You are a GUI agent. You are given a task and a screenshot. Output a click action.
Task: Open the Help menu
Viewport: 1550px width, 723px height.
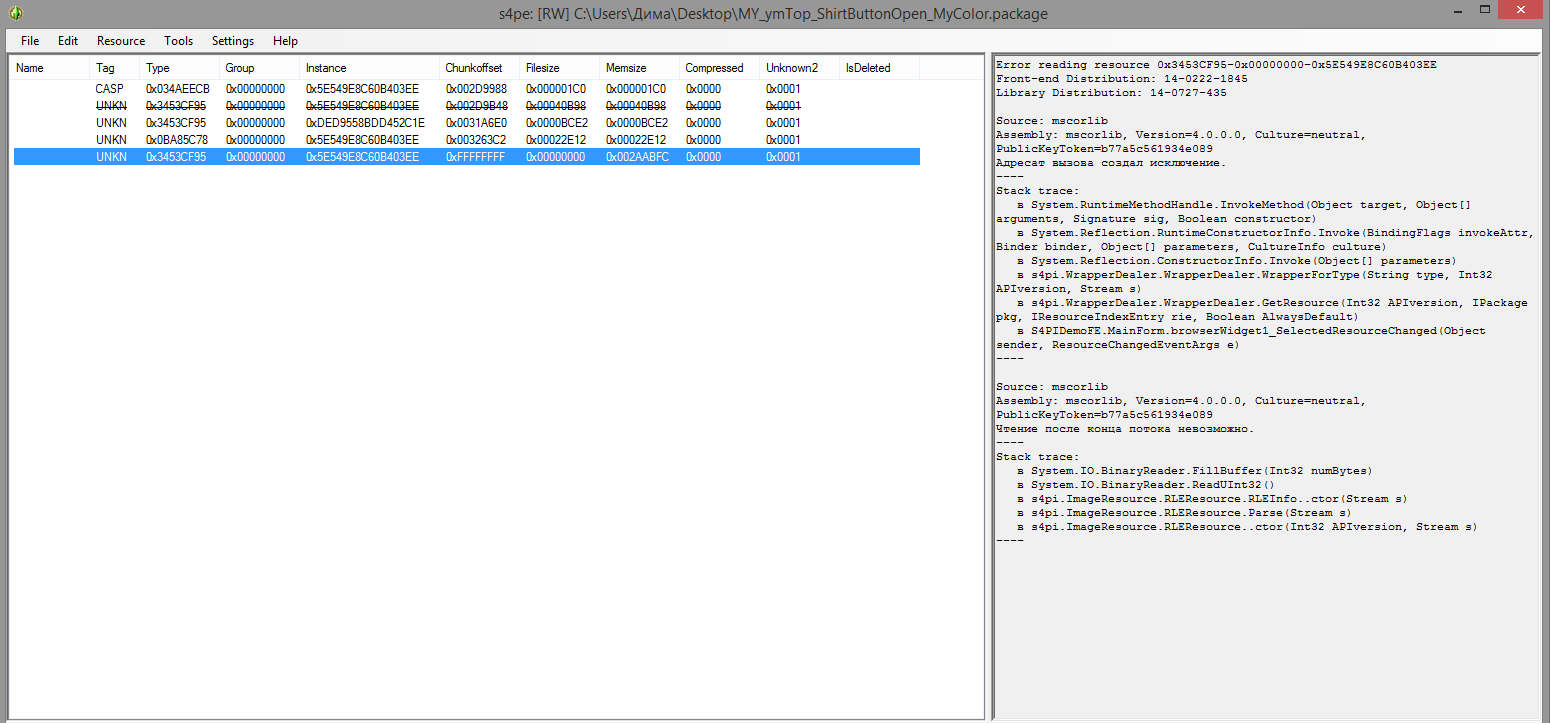[x=285, y=41]
